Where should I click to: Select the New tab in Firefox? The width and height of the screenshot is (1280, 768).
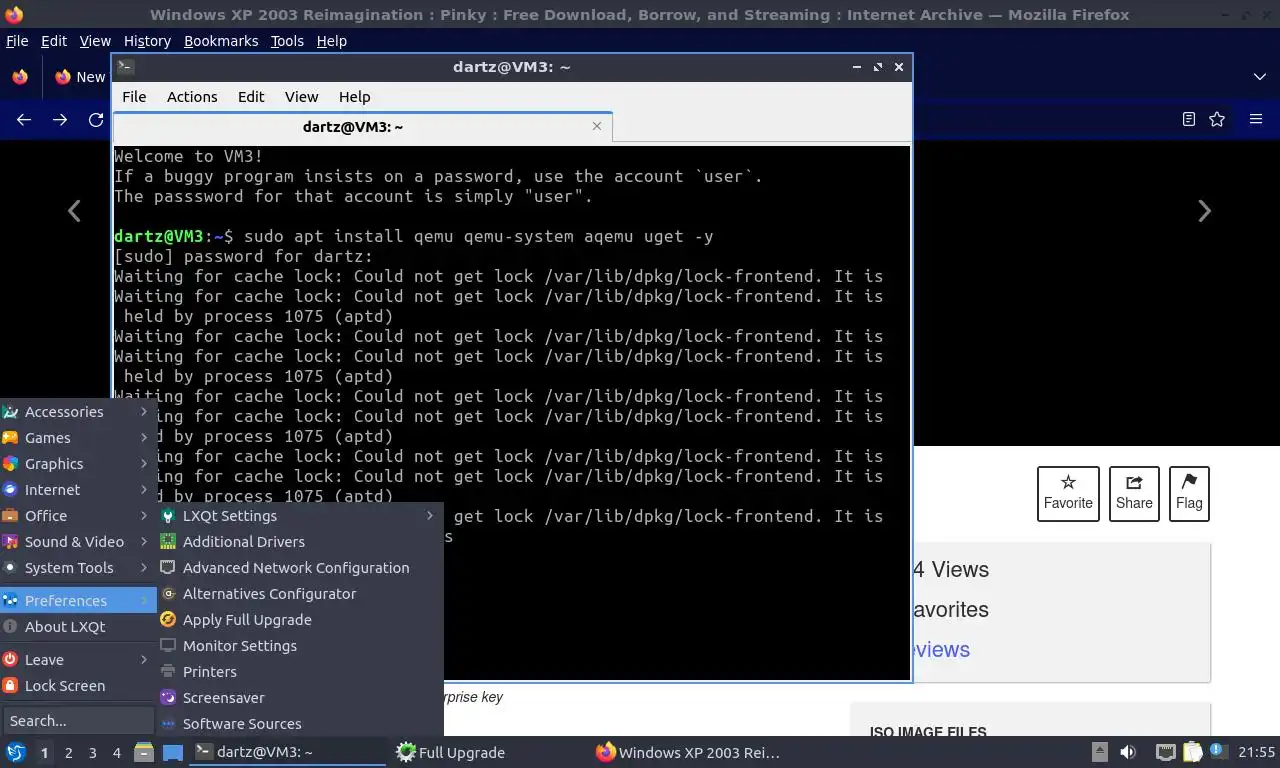pyautogui.click(x=80, y=77)
